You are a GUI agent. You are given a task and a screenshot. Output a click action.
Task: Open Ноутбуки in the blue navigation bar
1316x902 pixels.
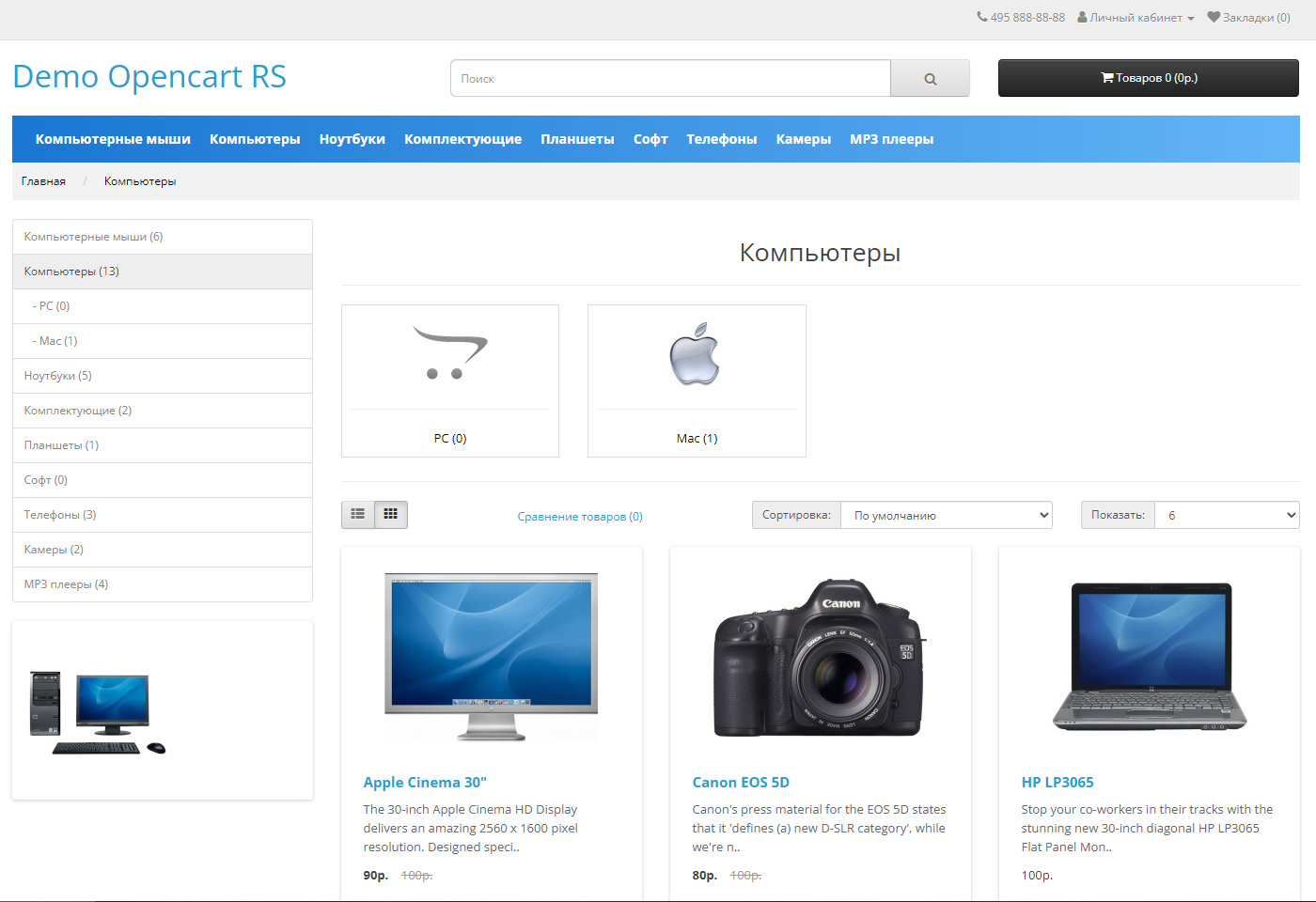352,139
